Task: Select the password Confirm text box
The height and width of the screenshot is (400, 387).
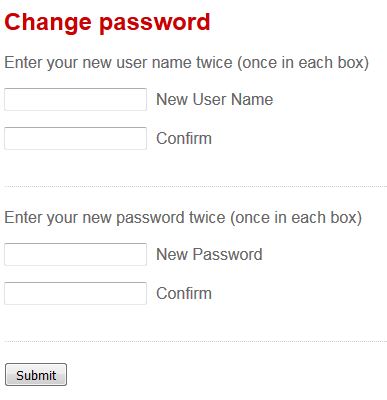Action: [x=75, y=293]
